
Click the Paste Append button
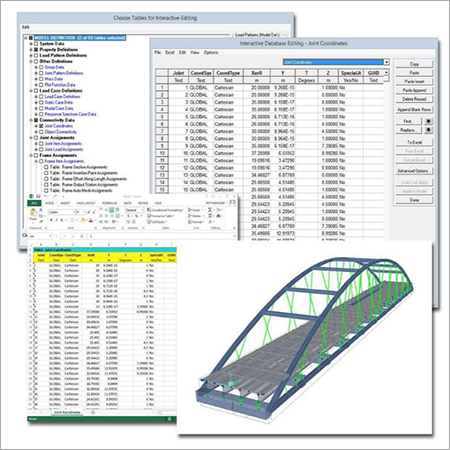[414, 90]
